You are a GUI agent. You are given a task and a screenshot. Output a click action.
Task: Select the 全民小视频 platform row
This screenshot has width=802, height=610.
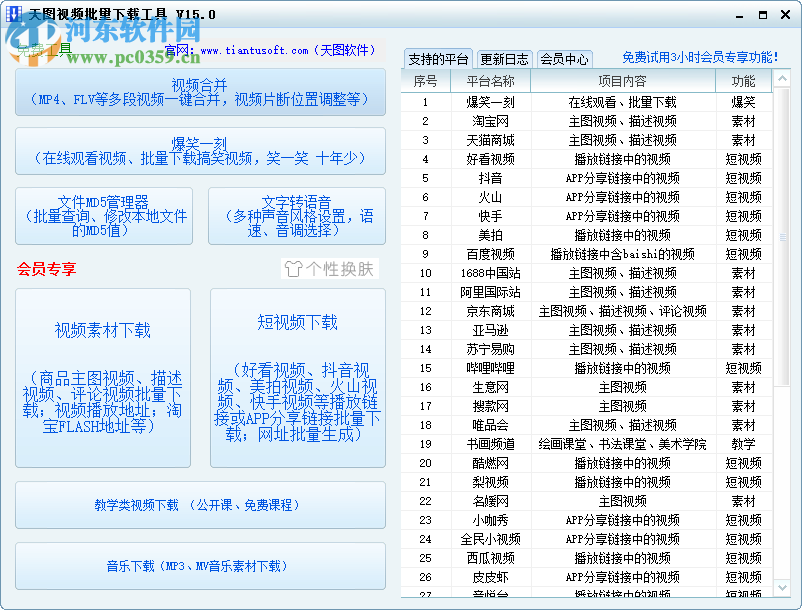click(x=587, y=539)
